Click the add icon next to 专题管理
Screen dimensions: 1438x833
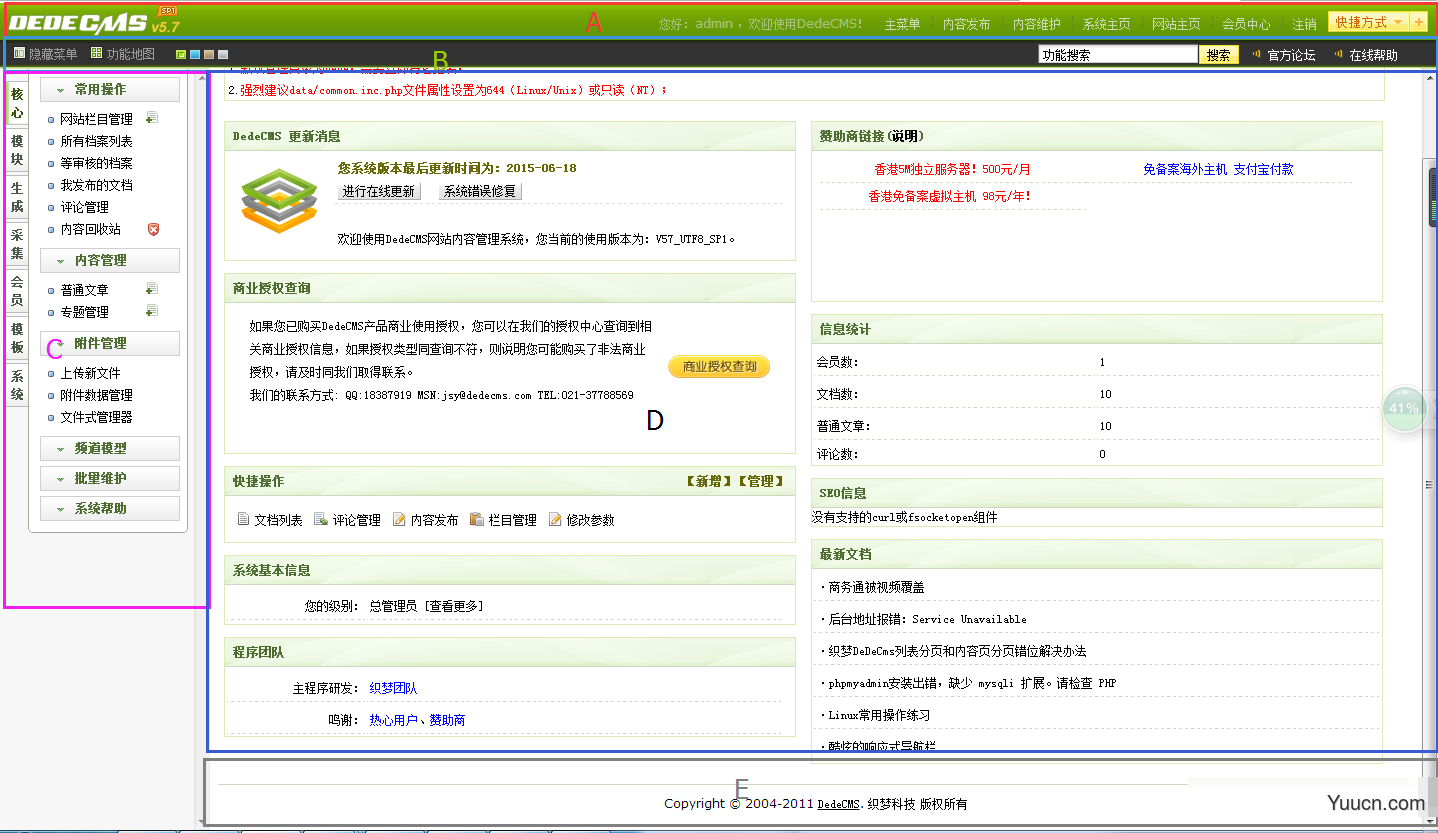point(152,311)
